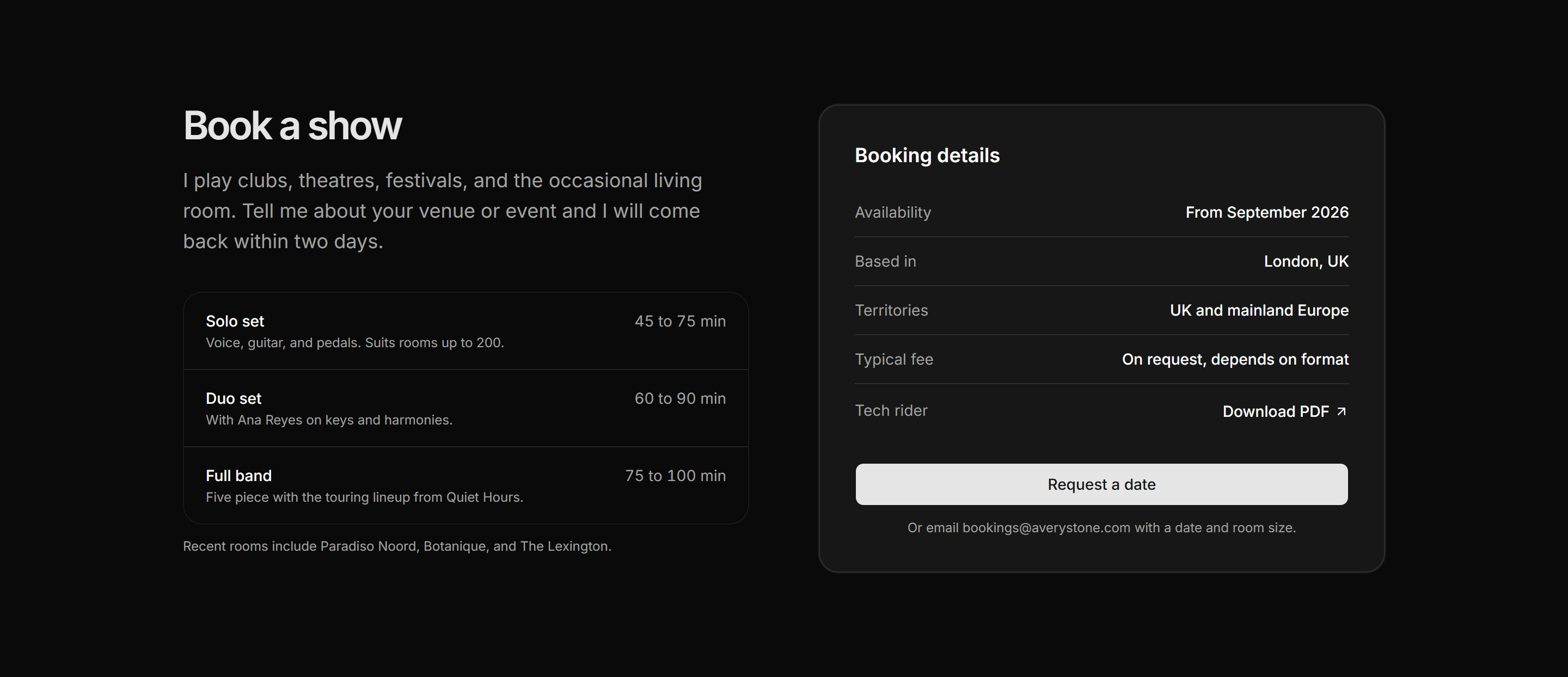Viewport: 1568px width, 677px height.
Task: Select the Solo set title
Action: pos(235,321)
